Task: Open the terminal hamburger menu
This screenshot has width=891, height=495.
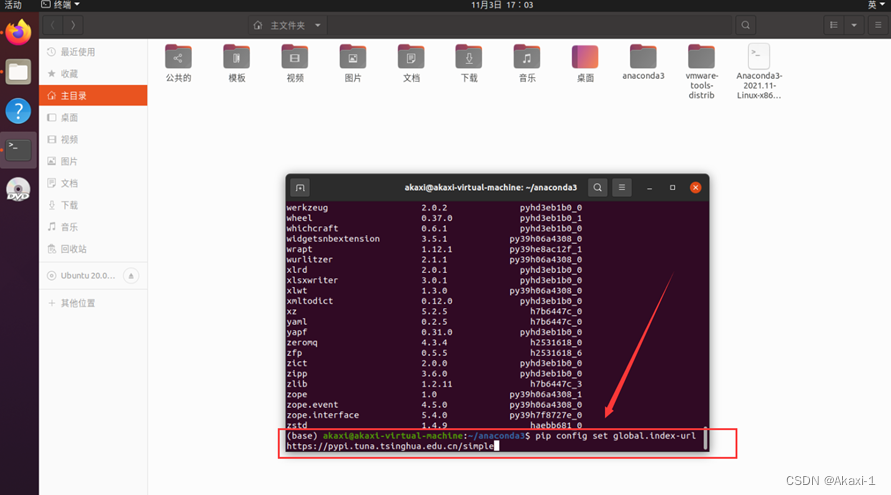Action: [622, 188]
